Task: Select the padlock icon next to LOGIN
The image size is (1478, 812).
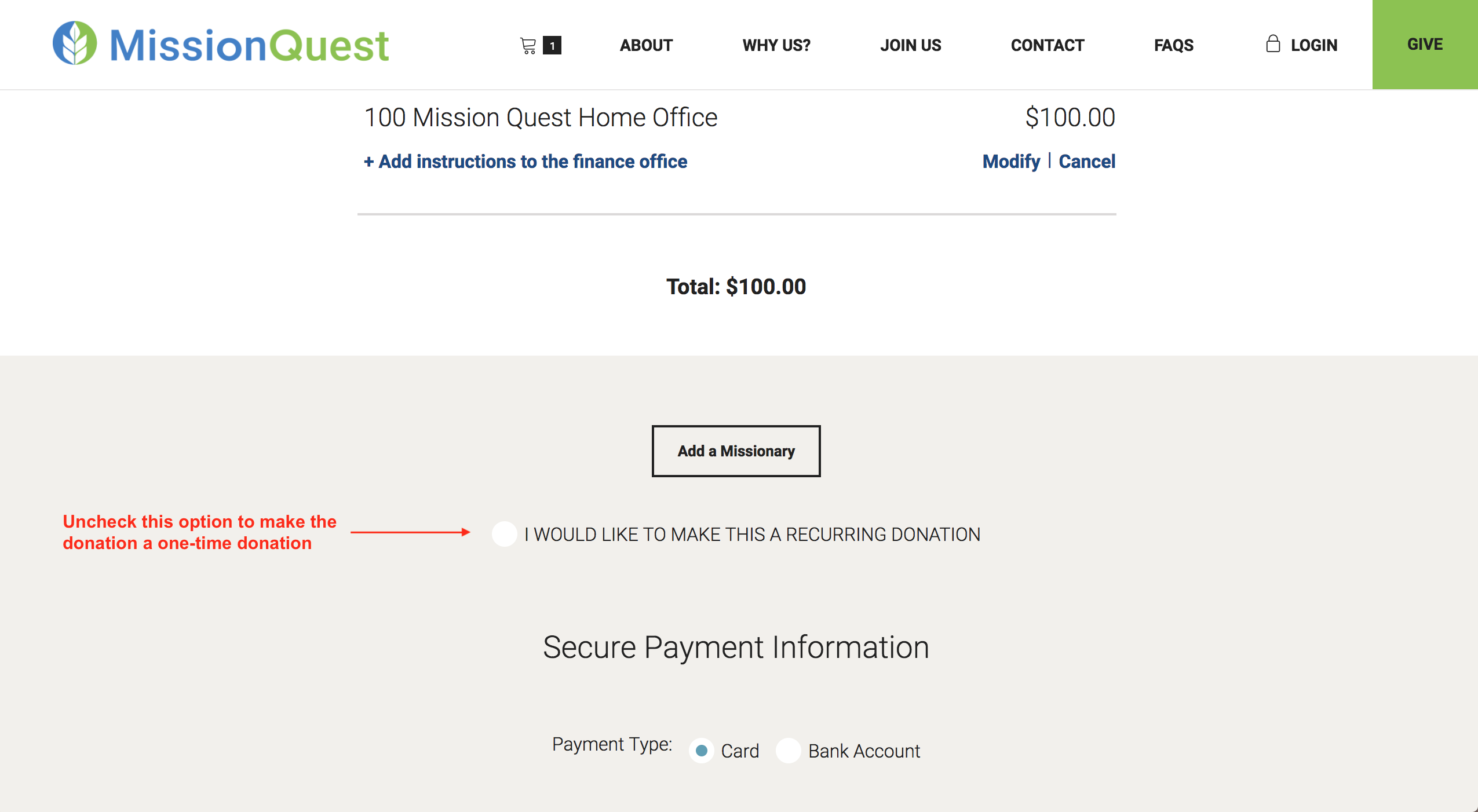Action: (x=1272, y=43)
